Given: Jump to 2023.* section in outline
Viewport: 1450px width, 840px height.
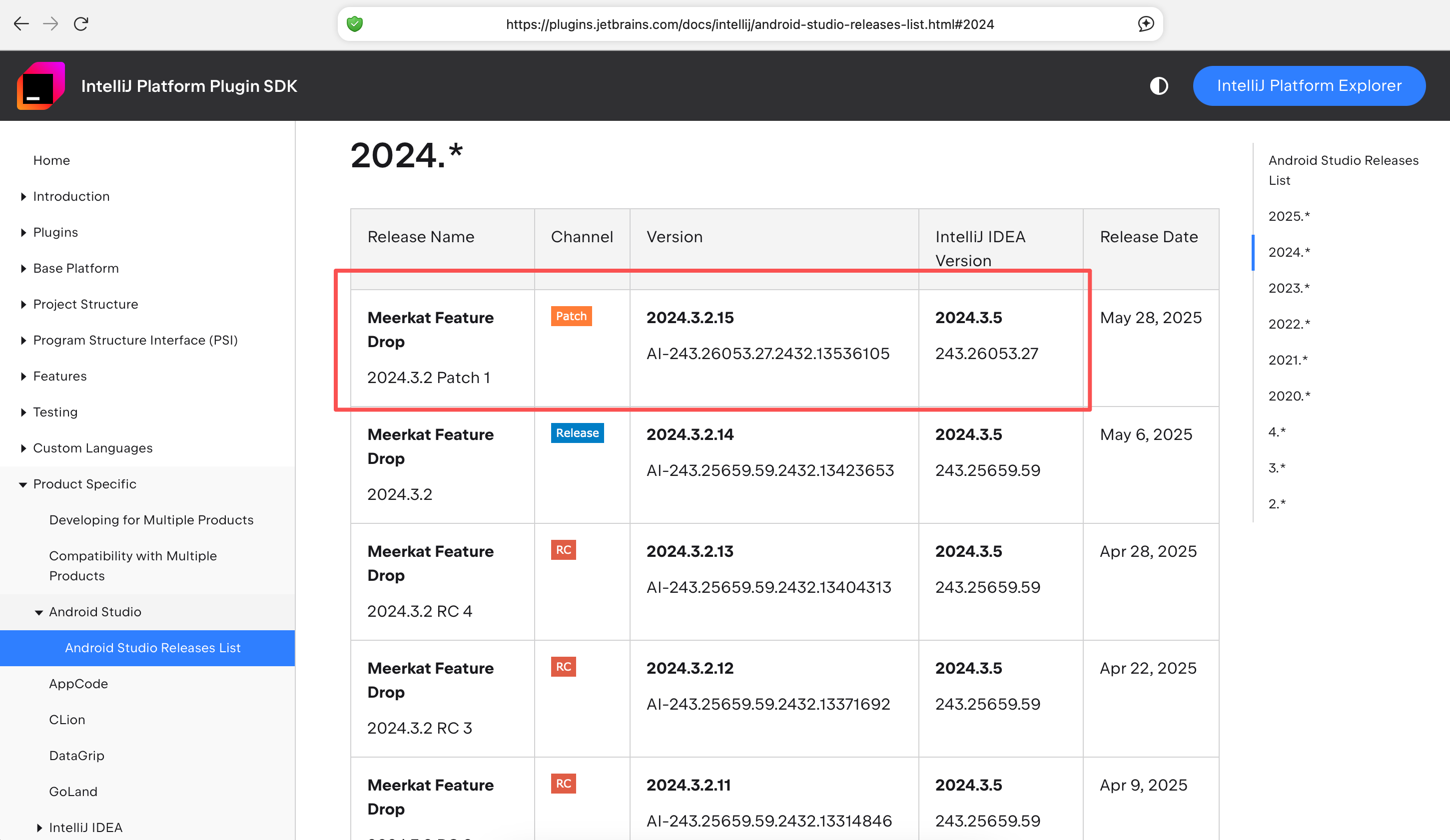Looking at the screenshot, I should 1288,288.
